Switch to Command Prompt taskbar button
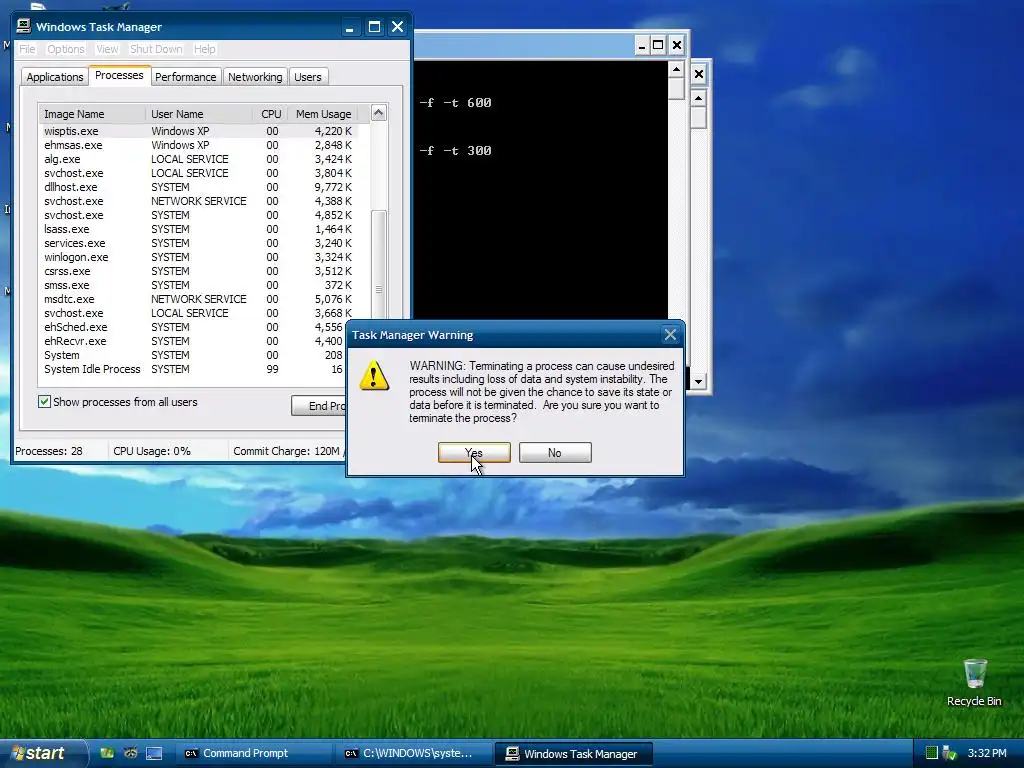1024x768 pixels. click(253, 753)
